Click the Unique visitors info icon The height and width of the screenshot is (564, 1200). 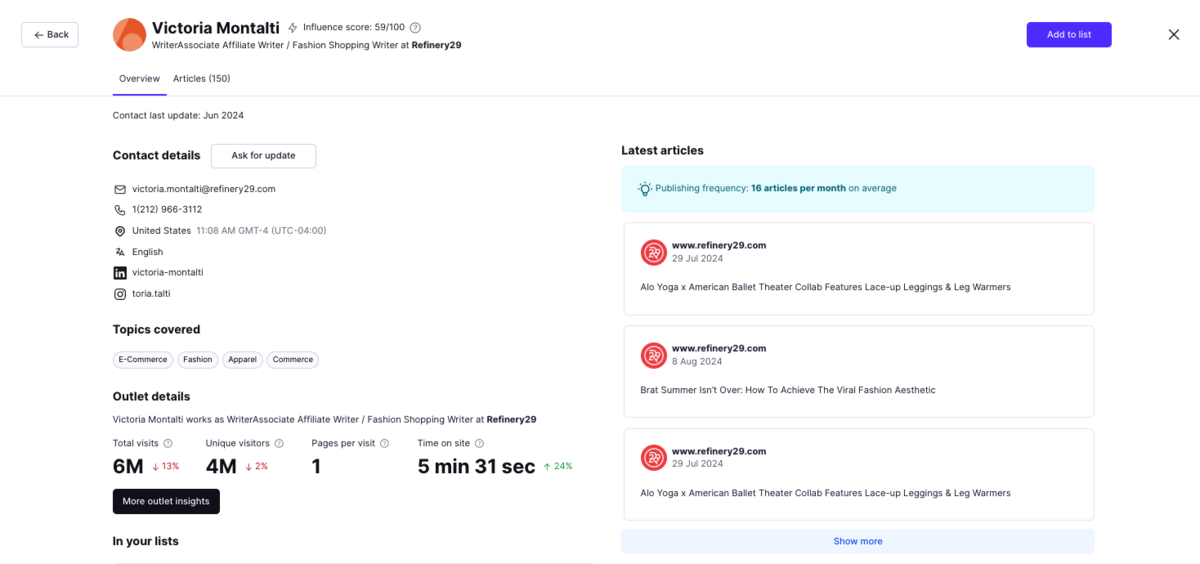279,443
